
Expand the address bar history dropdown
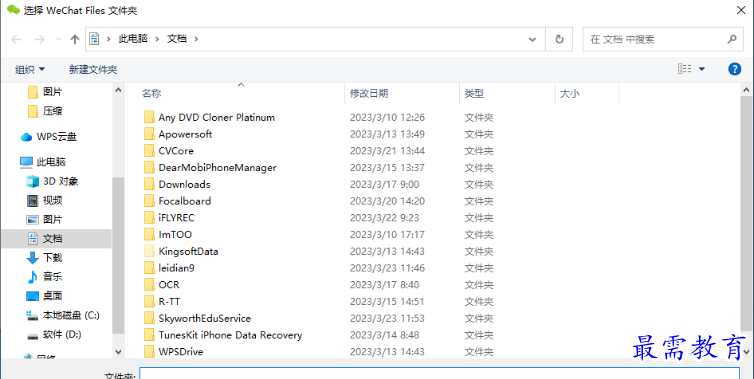(532, 39)
